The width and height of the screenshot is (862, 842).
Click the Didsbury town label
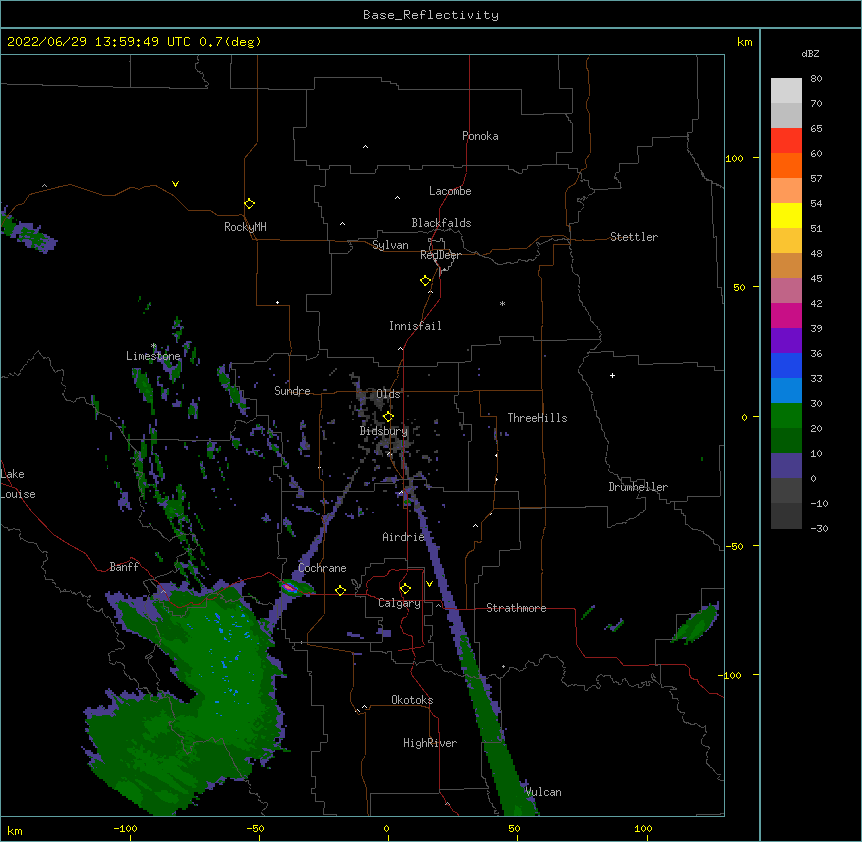pos(384,431)
